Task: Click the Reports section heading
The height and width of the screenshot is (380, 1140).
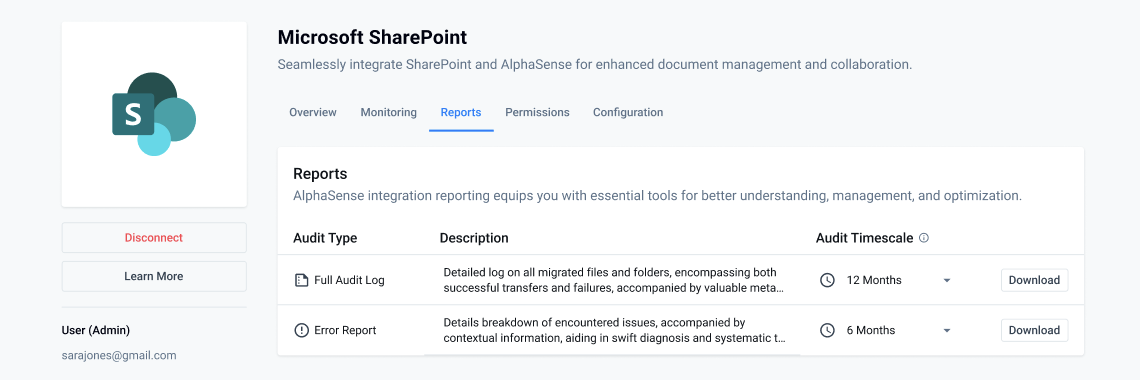Action: coord(320,174)
